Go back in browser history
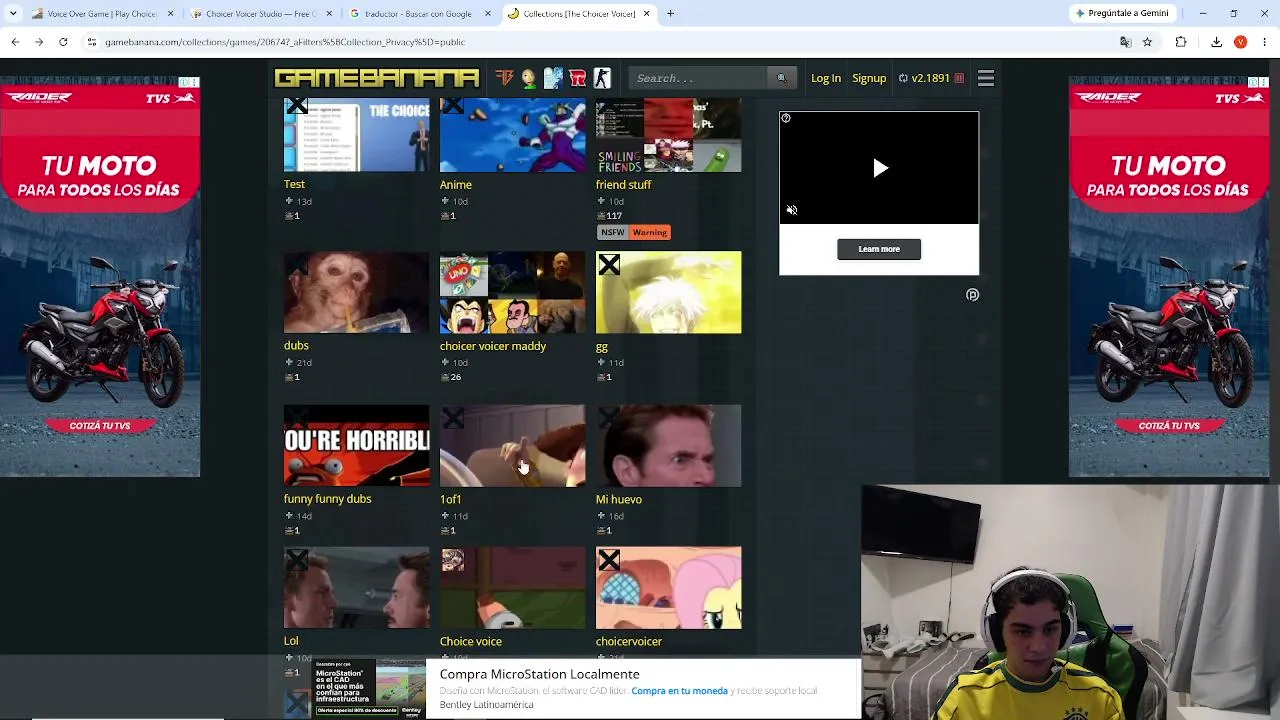The height and width of the screenshot is (720, 1280). (15, 42)
